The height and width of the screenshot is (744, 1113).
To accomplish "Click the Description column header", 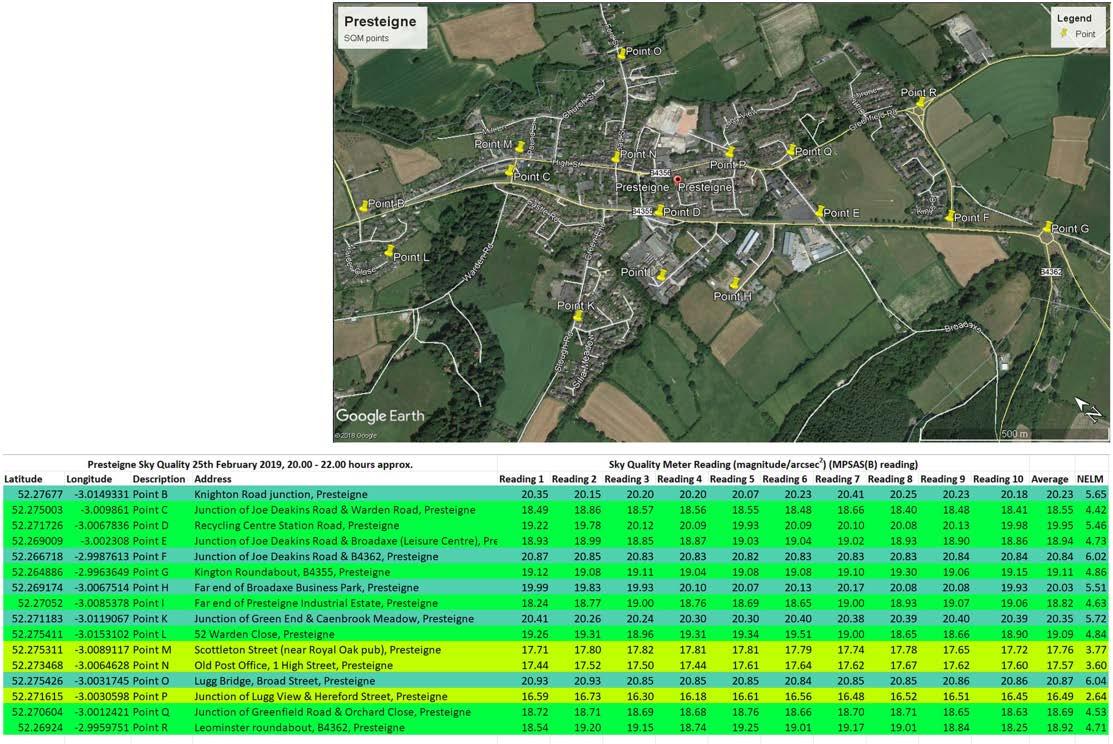I will pos(159,479).
